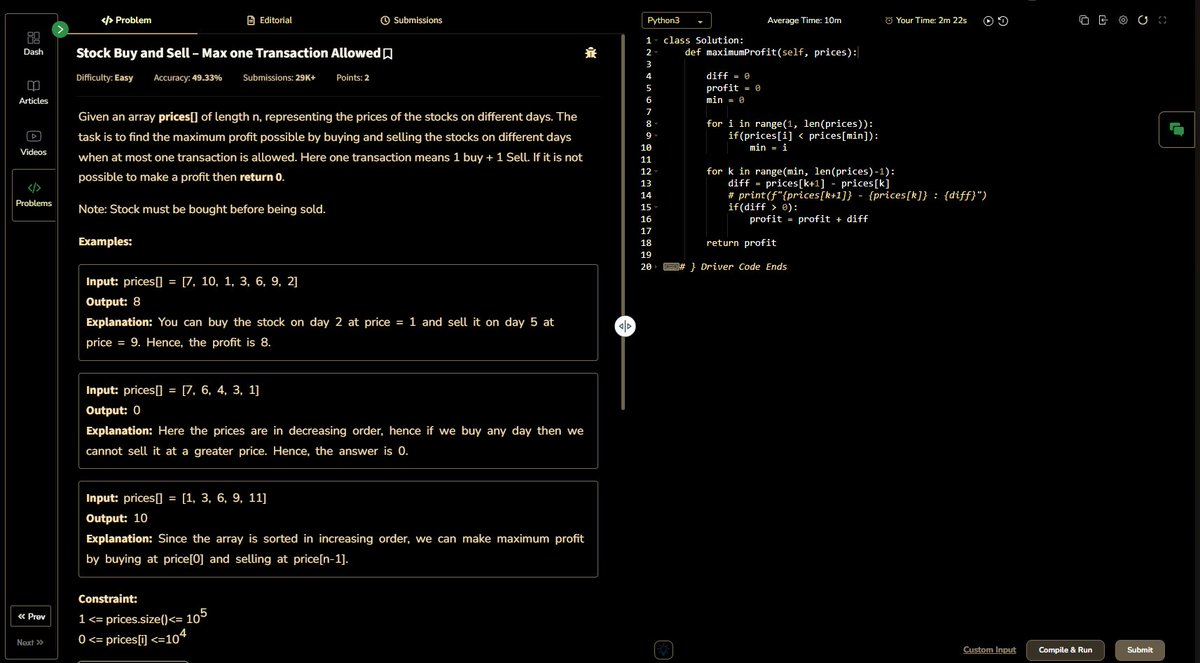This screenshot has height=663, width=1200.
Task: Click the alarm clock icon beside Your Time
Action: pos(889,20)
